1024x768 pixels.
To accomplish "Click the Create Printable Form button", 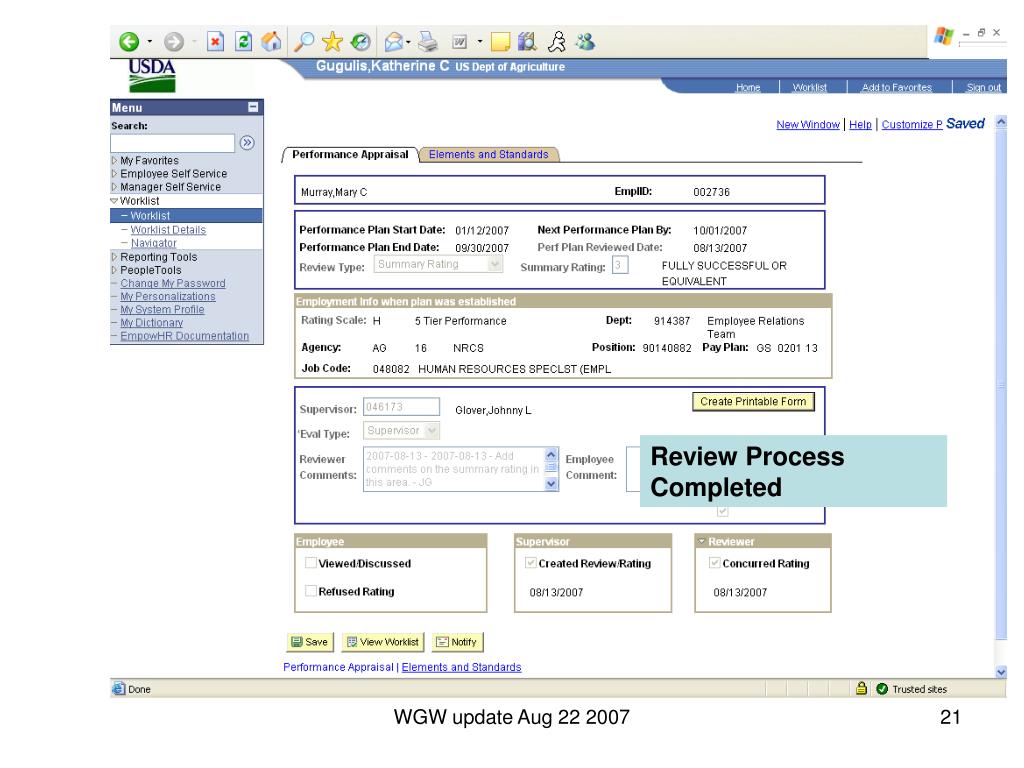I will tap(753, 401).
